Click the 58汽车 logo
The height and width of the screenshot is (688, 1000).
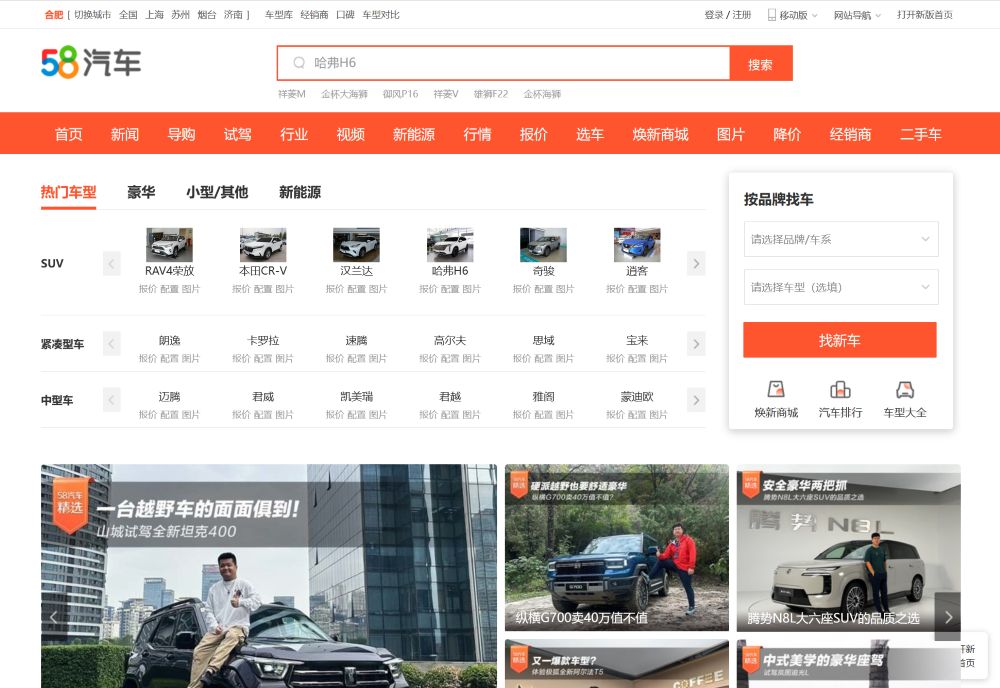(92, 62)
